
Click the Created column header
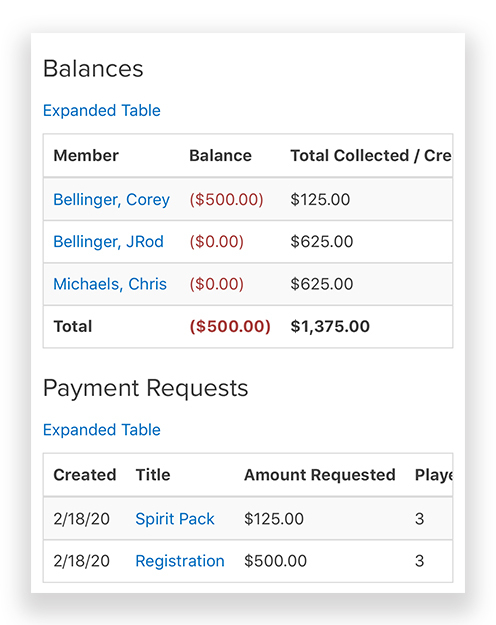[x=85, y=475]
